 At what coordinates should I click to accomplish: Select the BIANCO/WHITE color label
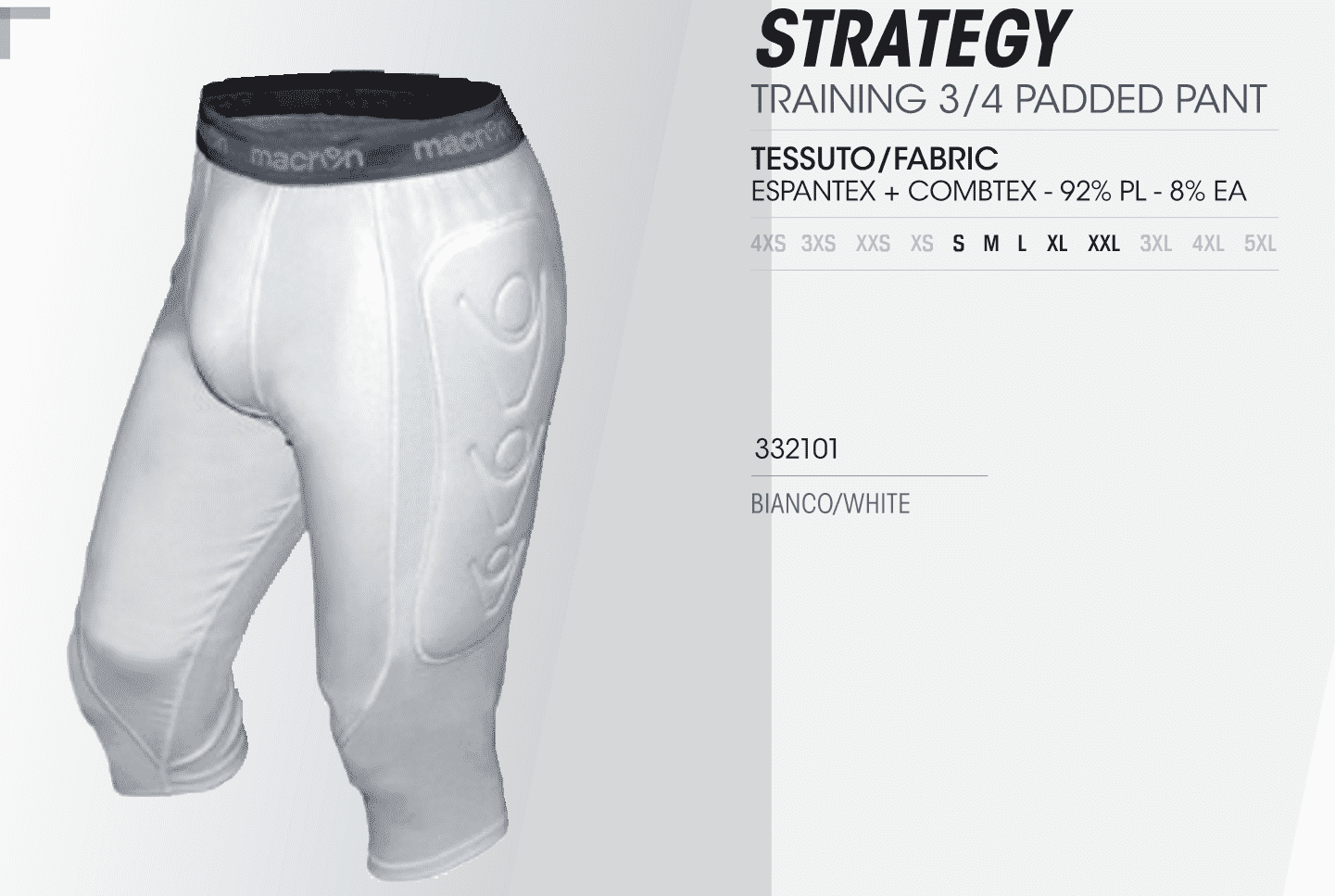pos(830,504)
